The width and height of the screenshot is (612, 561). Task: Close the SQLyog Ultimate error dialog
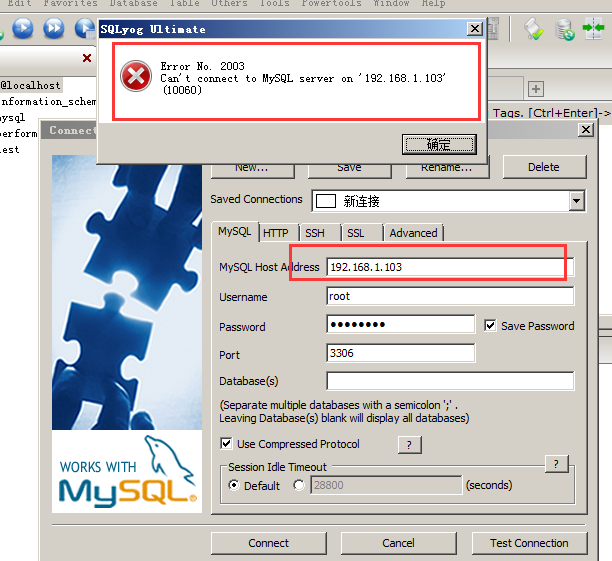475,29
